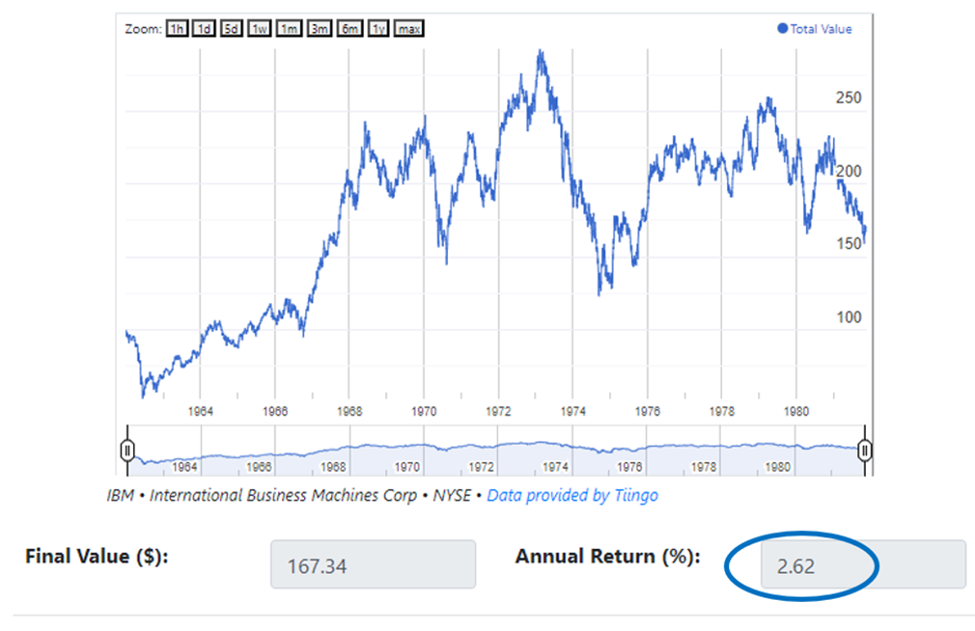Zoom chart to 3m range
Screen dimensions: 975x631
click(x=319, y=29)
